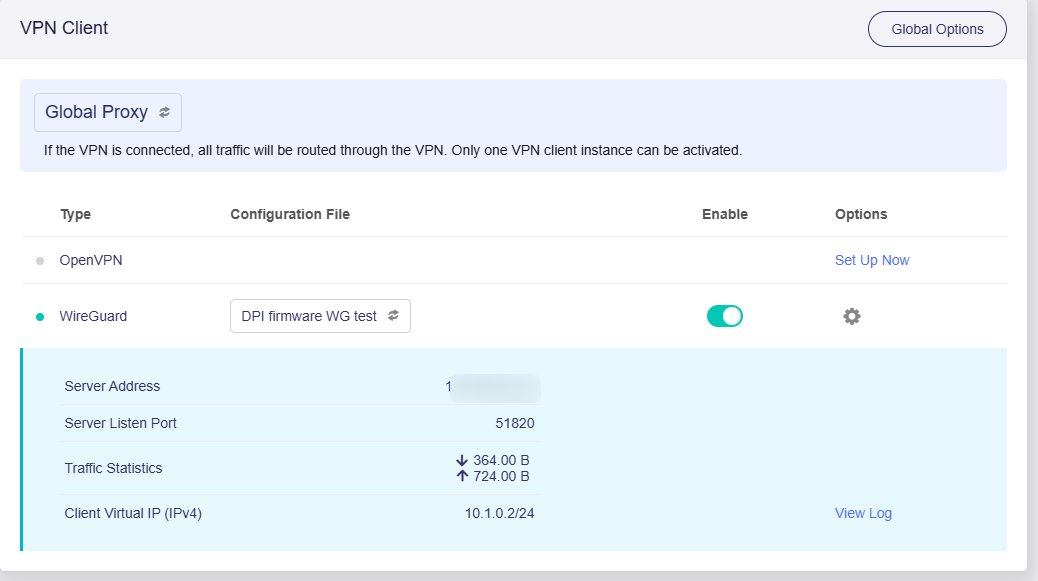Click the client virtual IP 10.1.0.2/24
1038x581 pixels.
pos(499,513)
